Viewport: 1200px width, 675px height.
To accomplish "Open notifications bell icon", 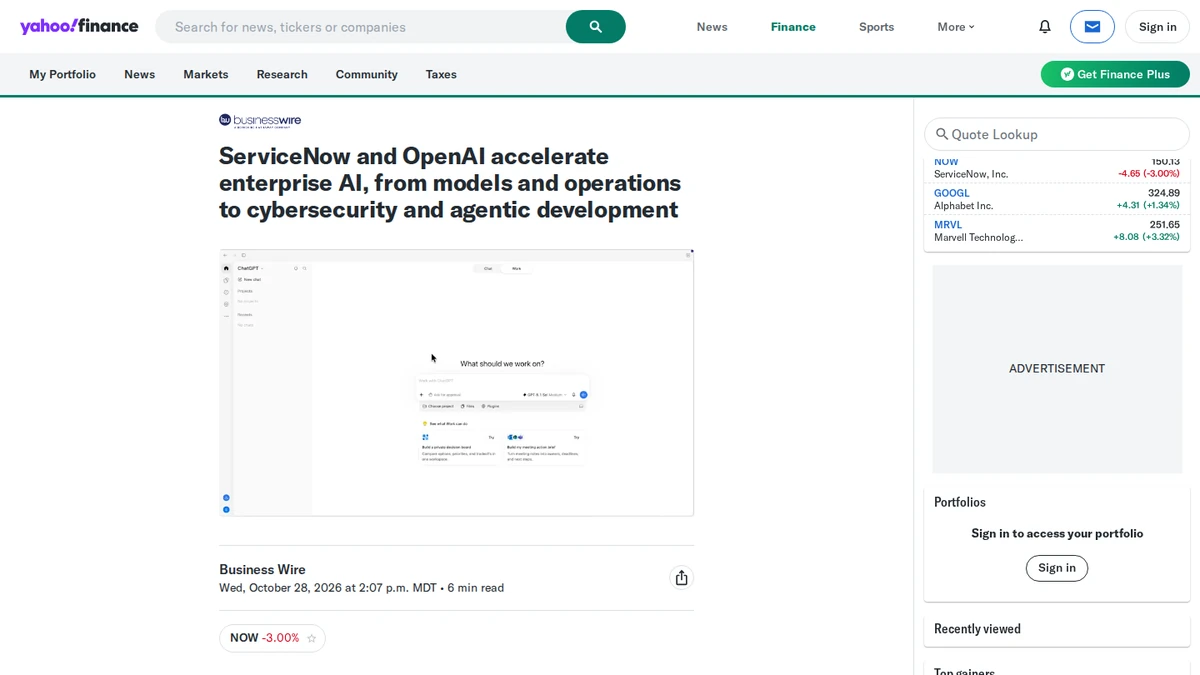I will coord(1045,27).
